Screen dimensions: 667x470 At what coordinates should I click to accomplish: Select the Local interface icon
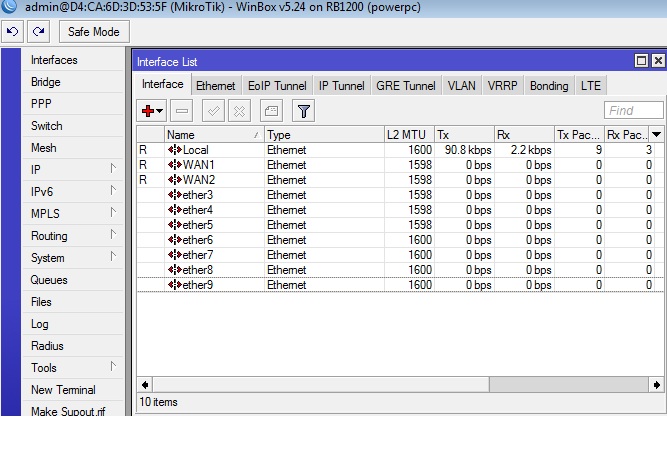point(174,150)
